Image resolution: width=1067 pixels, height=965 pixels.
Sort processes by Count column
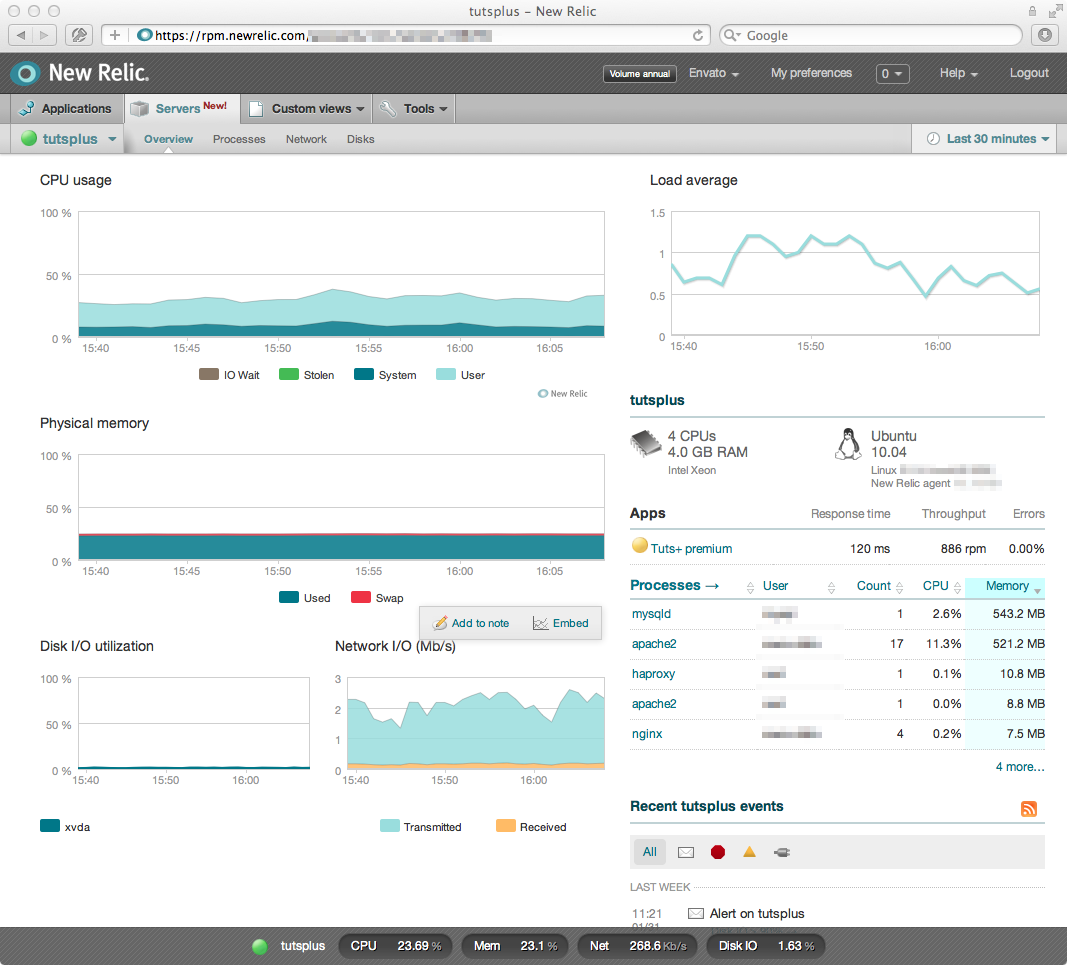873,586
